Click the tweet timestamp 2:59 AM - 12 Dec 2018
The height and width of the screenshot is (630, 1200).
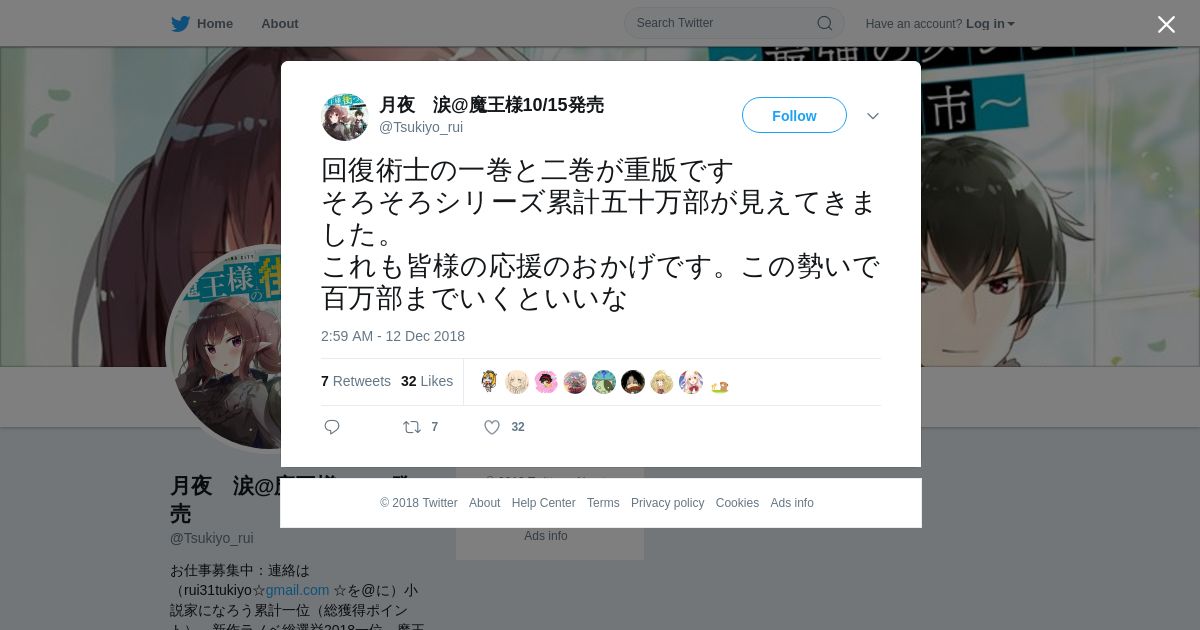[x=393, y=336]
